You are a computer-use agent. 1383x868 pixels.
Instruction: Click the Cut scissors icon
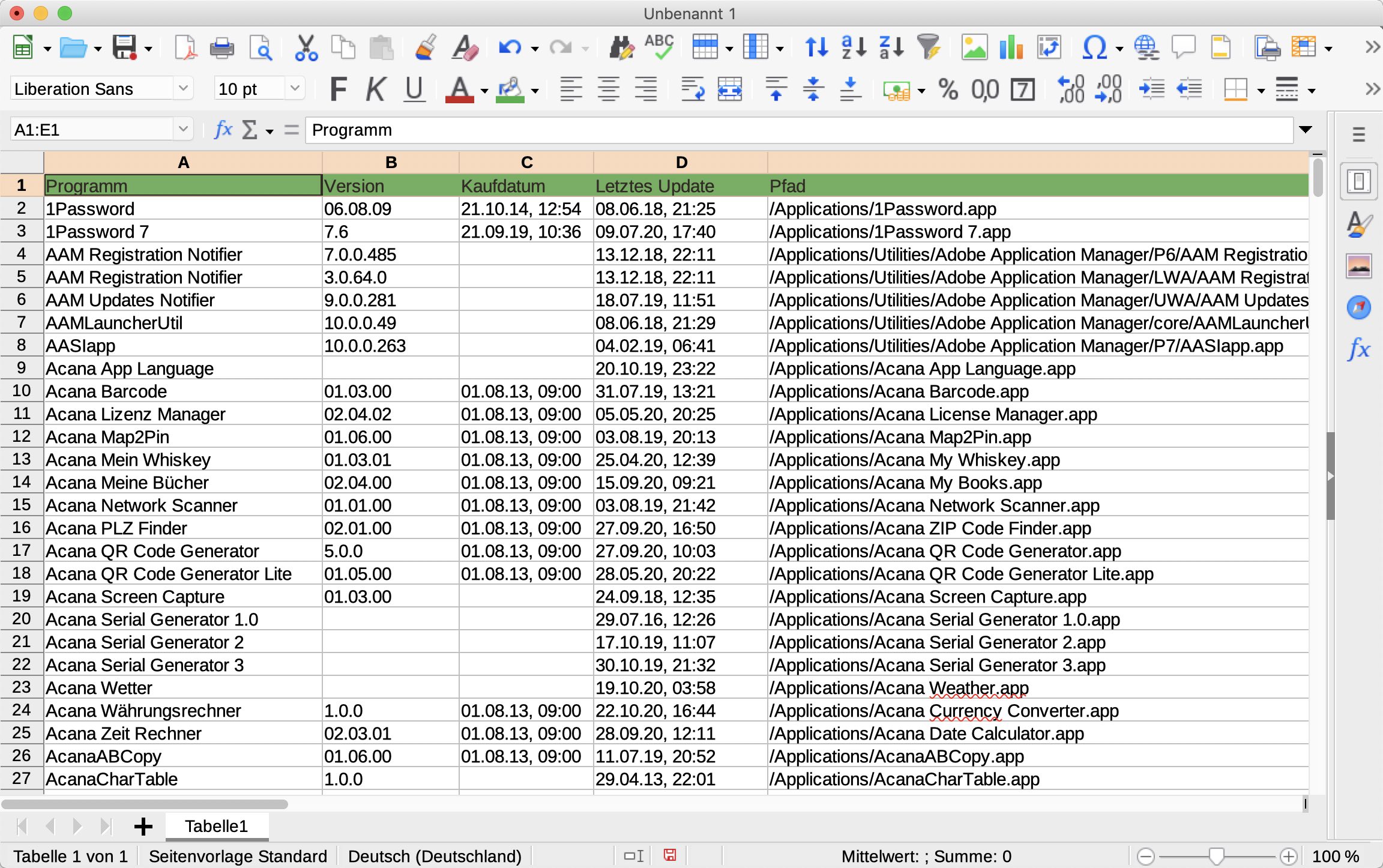(x=306, y=47)
